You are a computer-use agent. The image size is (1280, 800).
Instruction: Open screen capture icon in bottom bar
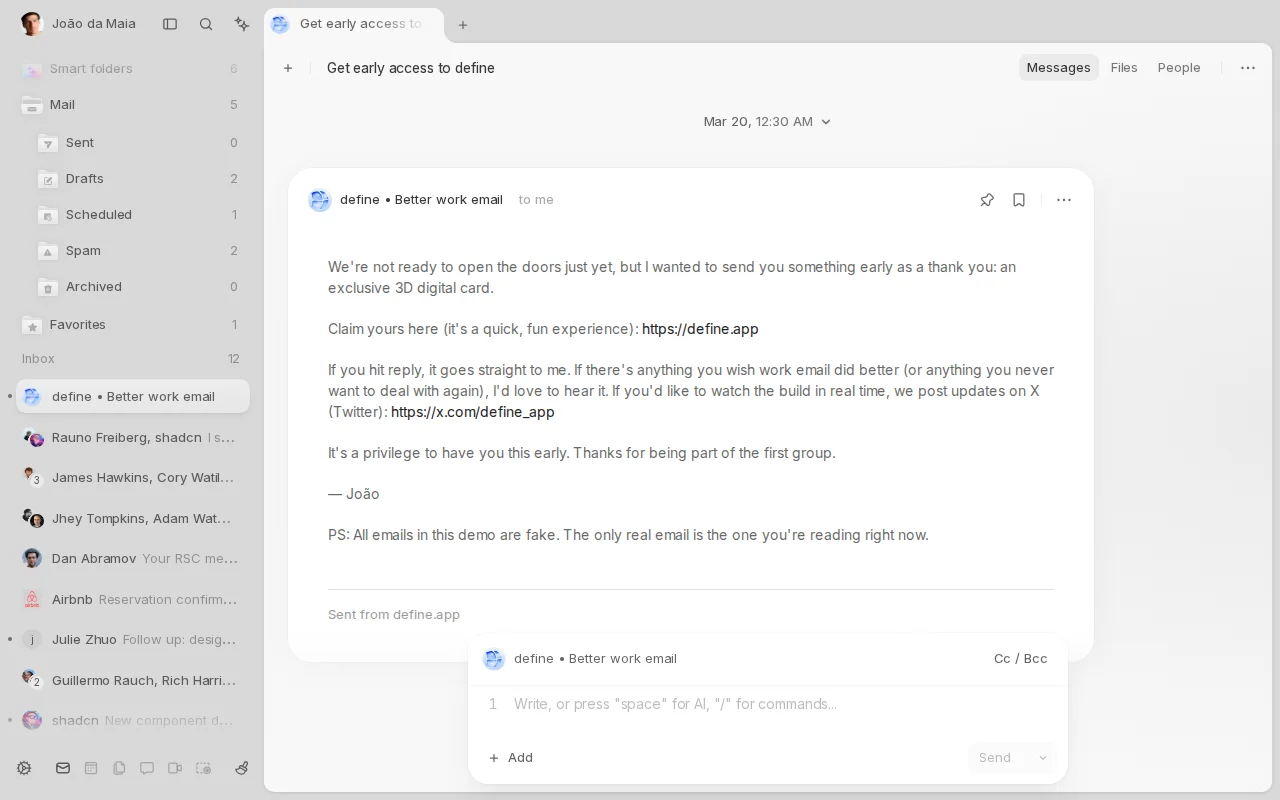(203, 768)
